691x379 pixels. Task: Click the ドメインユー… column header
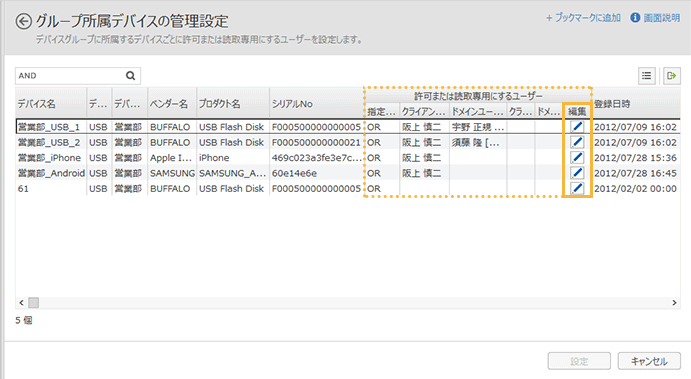click(478, 111)
